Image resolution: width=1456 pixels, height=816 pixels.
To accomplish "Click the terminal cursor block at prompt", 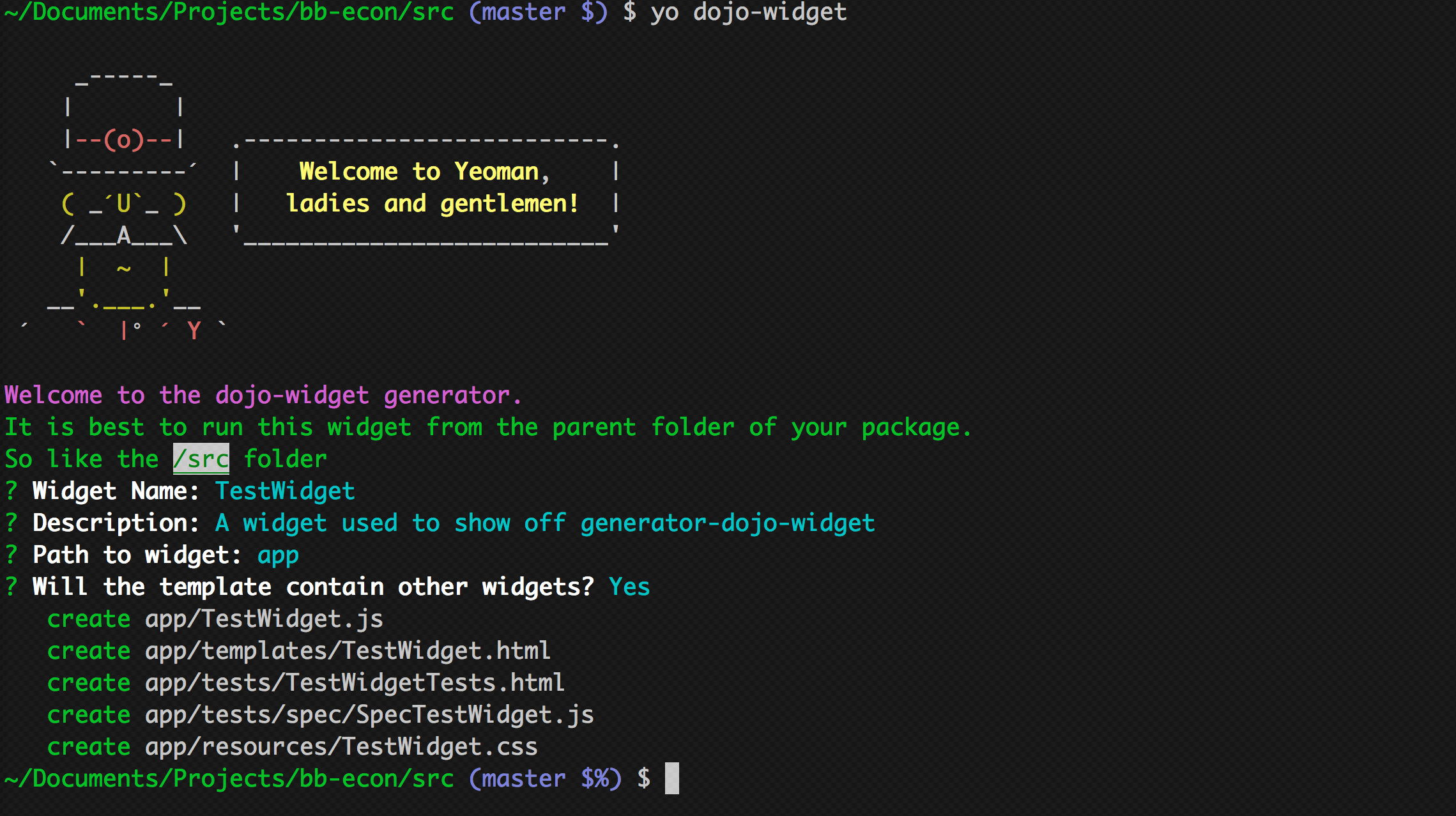I will coord(671,778).
